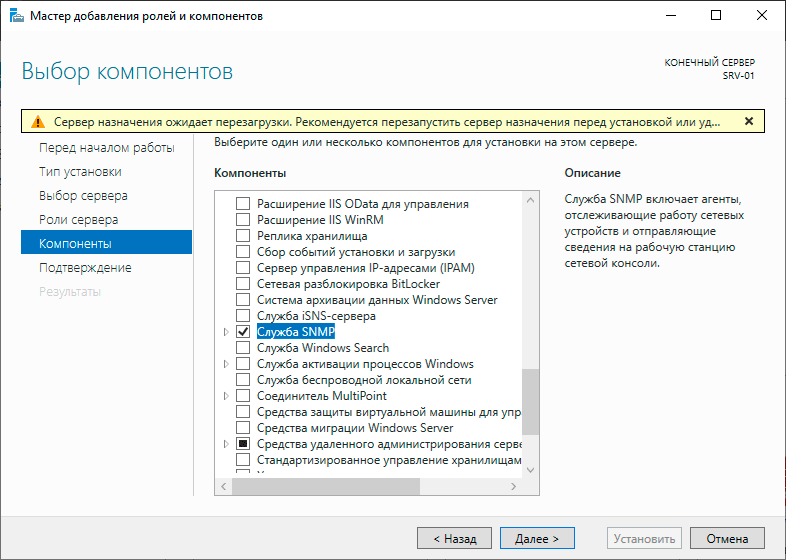Open the Подтверждение wizard step
This screenshot has height=560, width=786.
[85, 267]
